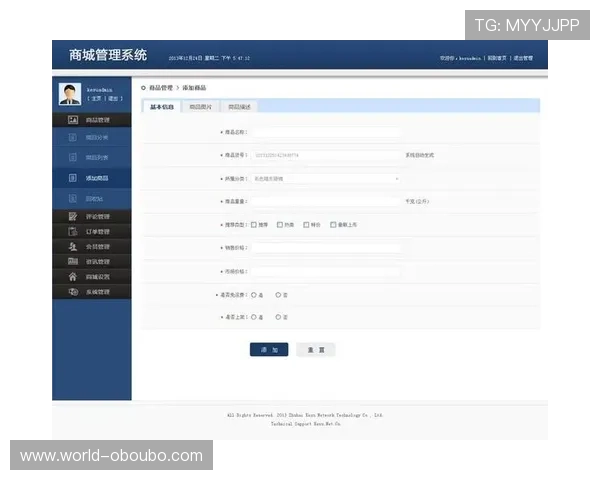The width and height of the screenshot is (600, 480).
Task: Click the 重置 reset button
Action: 316,349
